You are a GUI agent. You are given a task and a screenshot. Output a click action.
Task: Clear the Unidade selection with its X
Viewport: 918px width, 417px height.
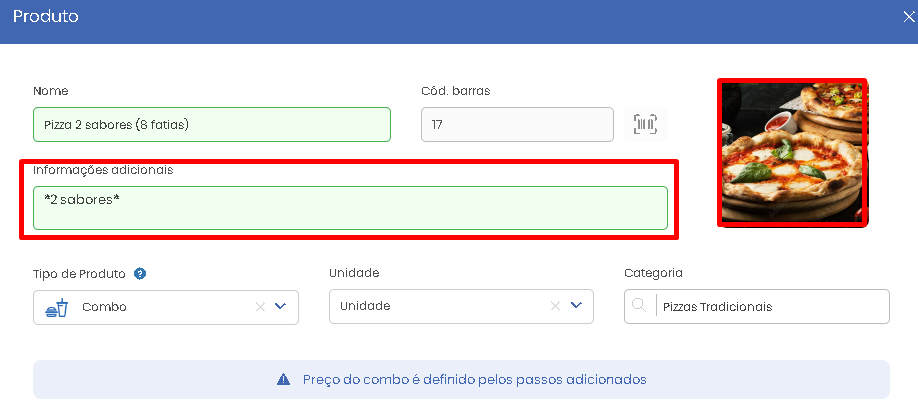click(x=555, y=306)
